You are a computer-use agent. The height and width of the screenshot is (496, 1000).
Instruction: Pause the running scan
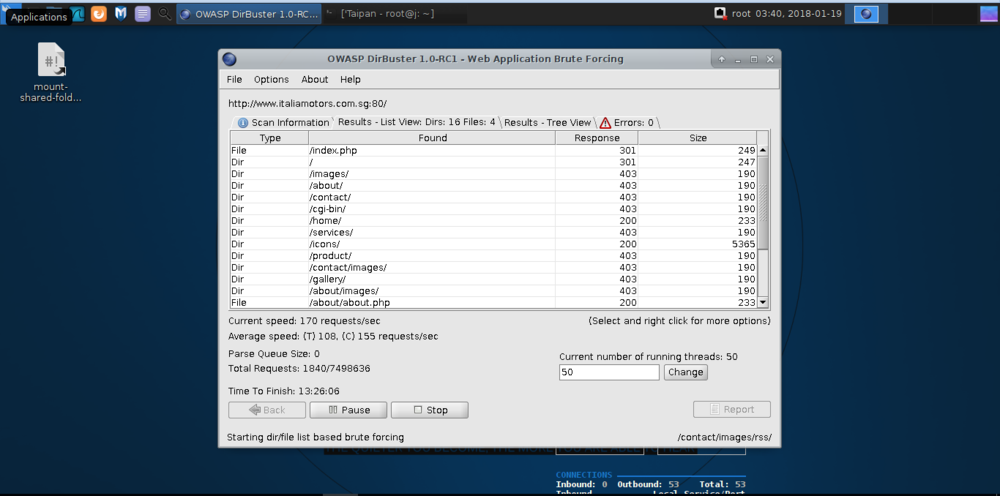click(x=349, y=410)
